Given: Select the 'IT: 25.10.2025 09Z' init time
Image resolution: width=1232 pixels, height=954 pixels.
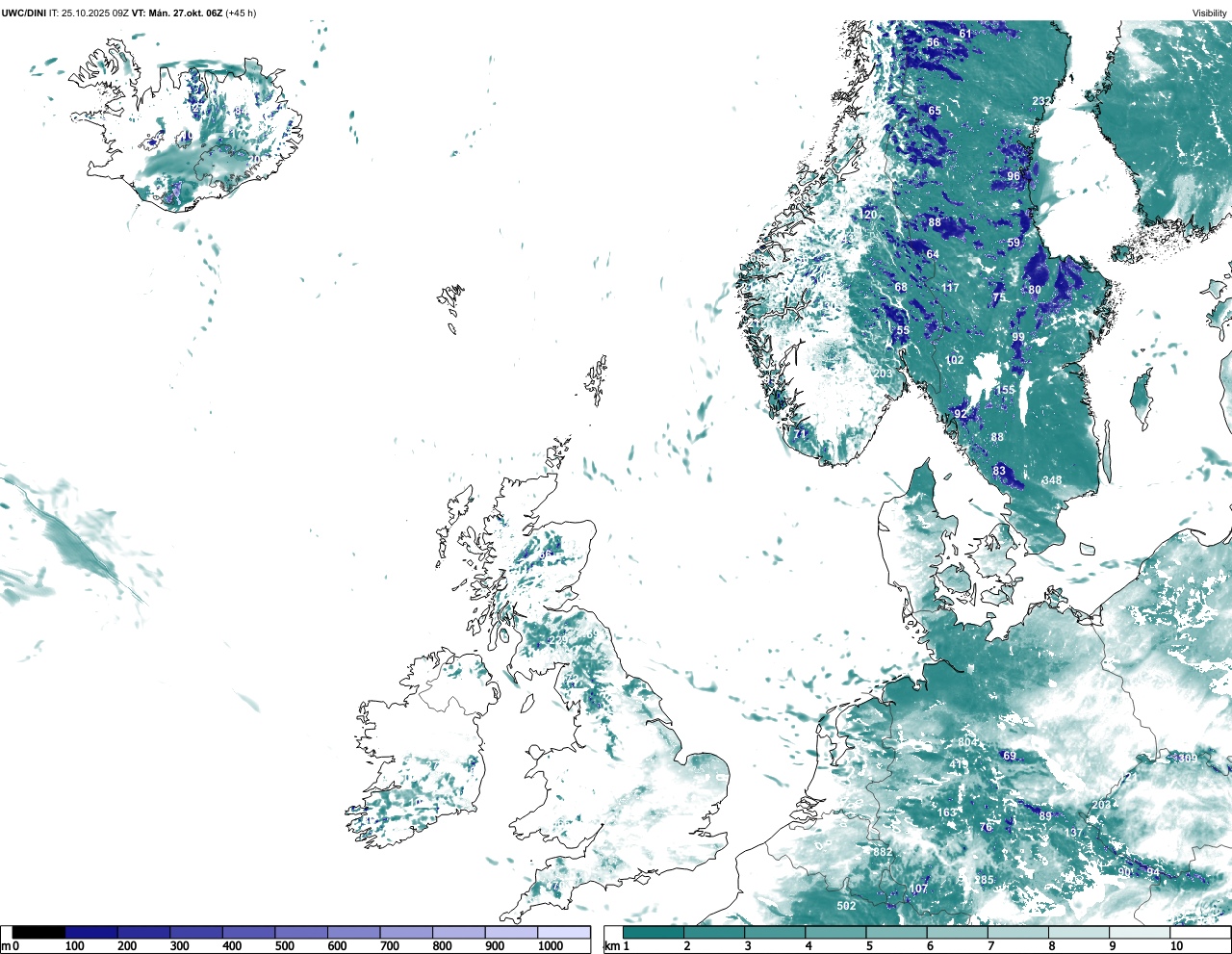Looking at the screenshot, I should click(x=89, y=13).
